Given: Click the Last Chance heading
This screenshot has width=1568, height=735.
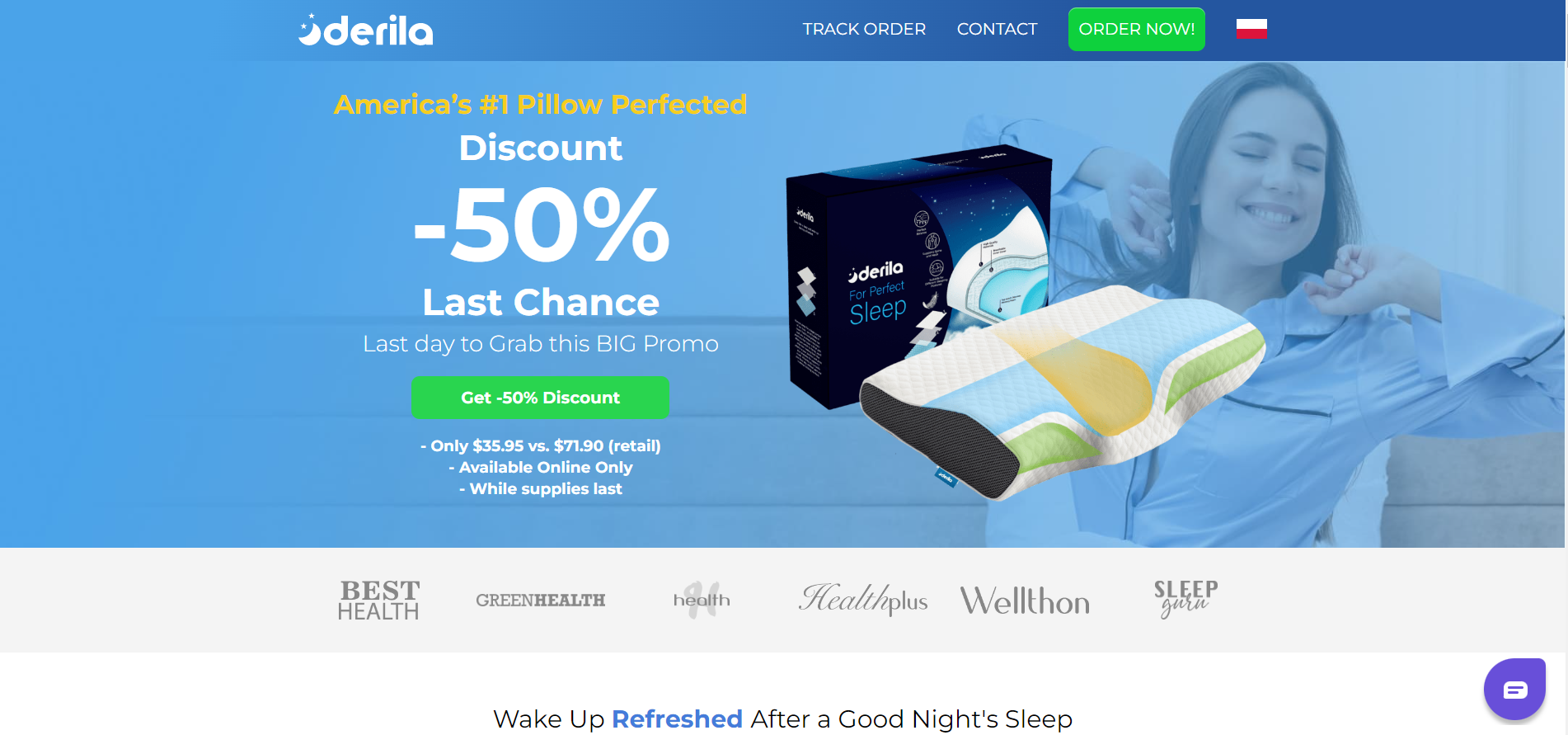Looking at the screenshot, I should [541, 302].
